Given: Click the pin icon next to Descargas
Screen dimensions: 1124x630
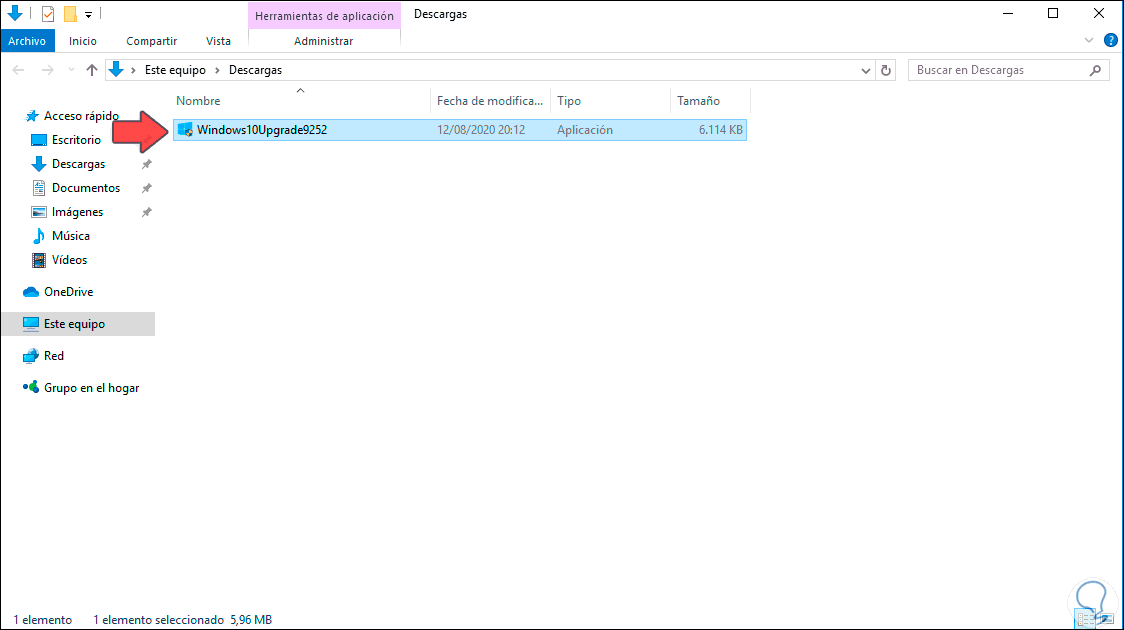Looking at the screenshot, I should pos(146,164).
